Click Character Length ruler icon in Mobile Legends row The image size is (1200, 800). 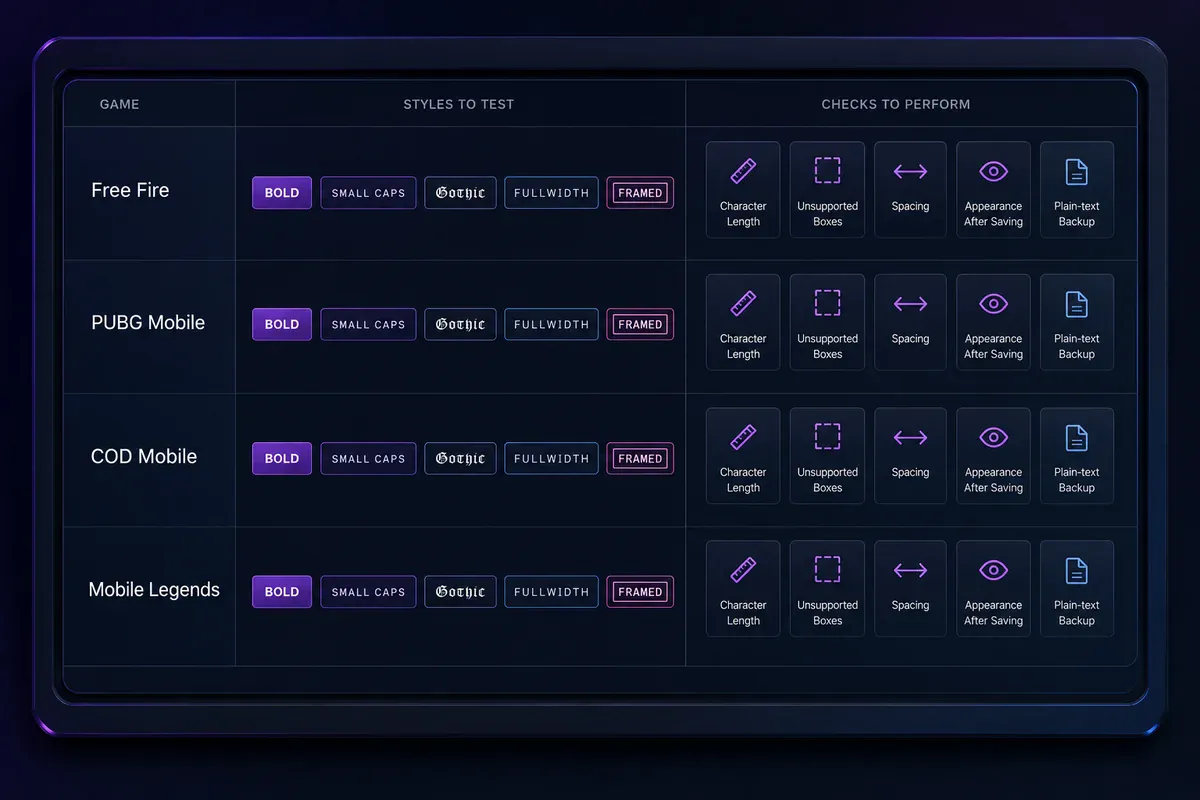[x=743, y=570]
